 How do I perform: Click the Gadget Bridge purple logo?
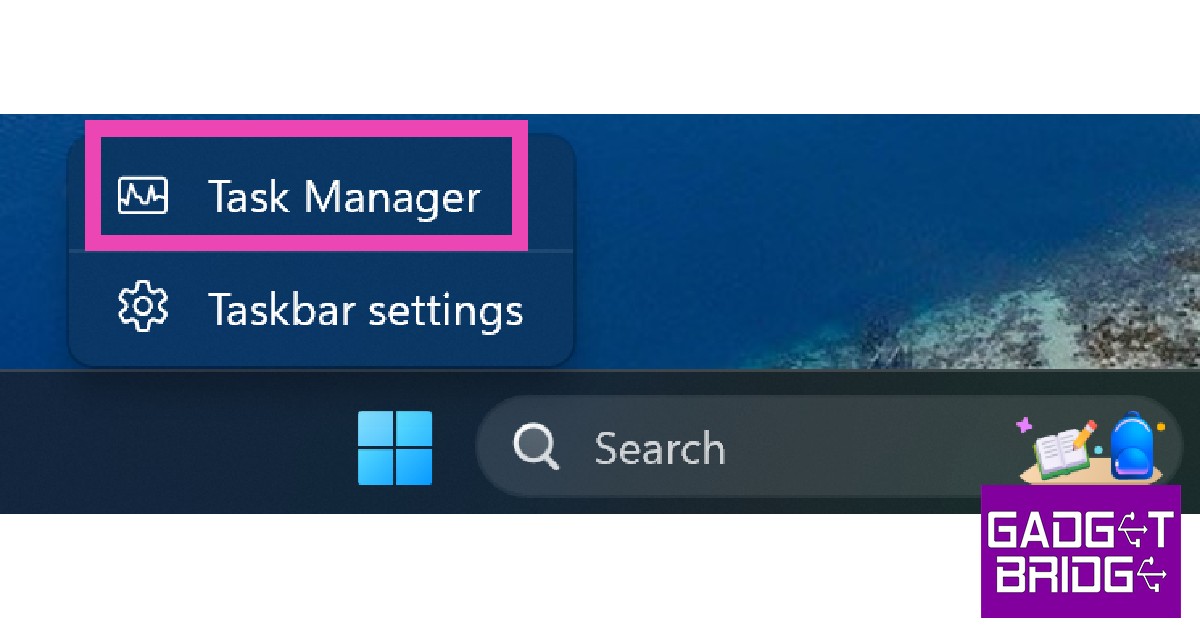click(1081, 551)
